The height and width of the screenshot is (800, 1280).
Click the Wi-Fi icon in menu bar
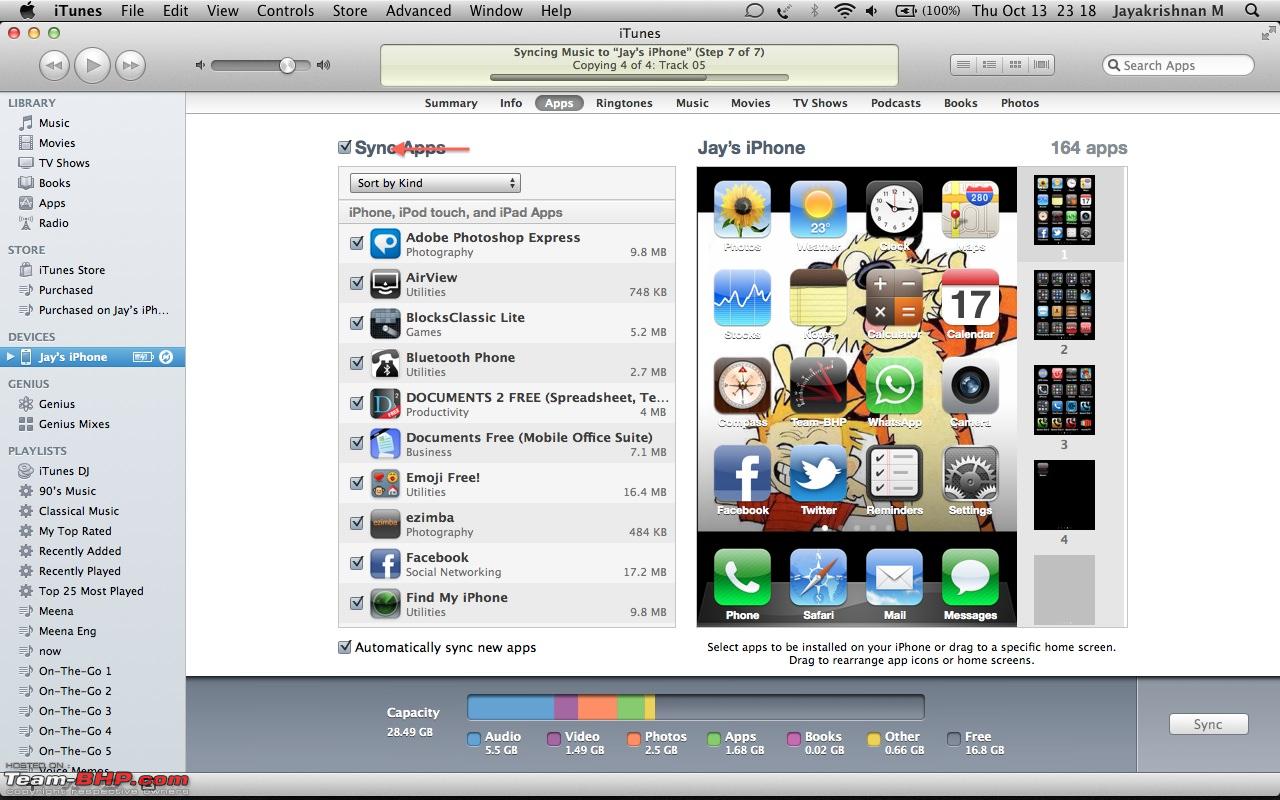coord(845,11)
